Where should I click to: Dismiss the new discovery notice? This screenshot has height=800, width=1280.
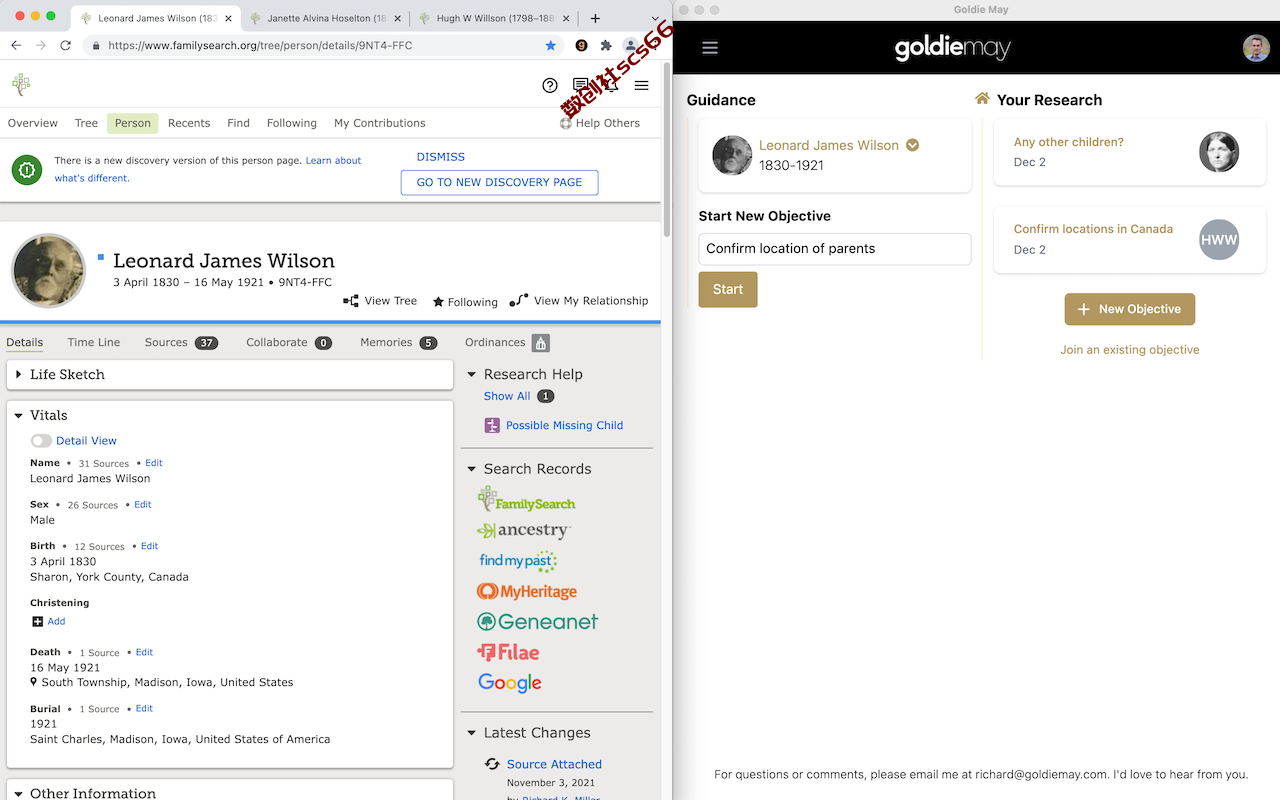[441, 157]
